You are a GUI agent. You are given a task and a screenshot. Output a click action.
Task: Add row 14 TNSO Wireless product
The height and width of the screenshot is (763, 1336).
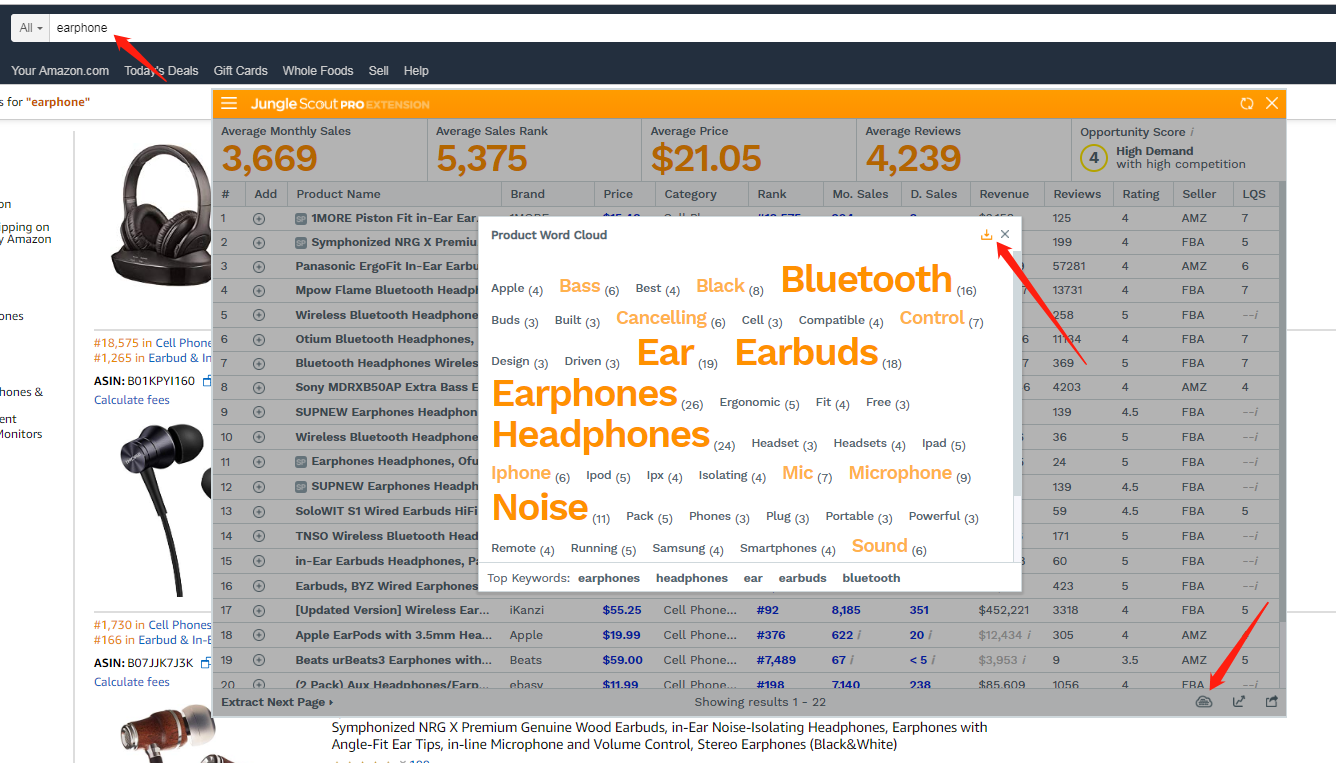click(259, 536)
